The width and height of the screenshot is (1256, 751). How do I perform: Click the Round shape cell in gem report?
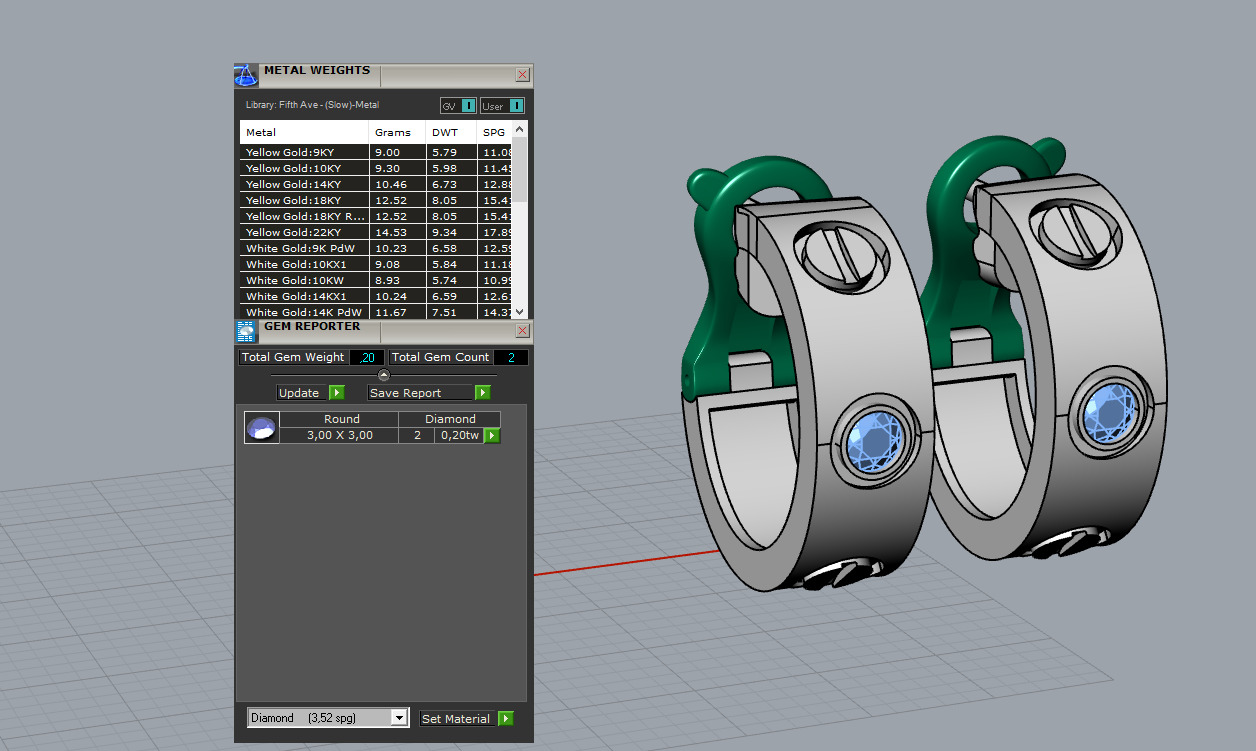pyautogui.click(x=341, y=419)
